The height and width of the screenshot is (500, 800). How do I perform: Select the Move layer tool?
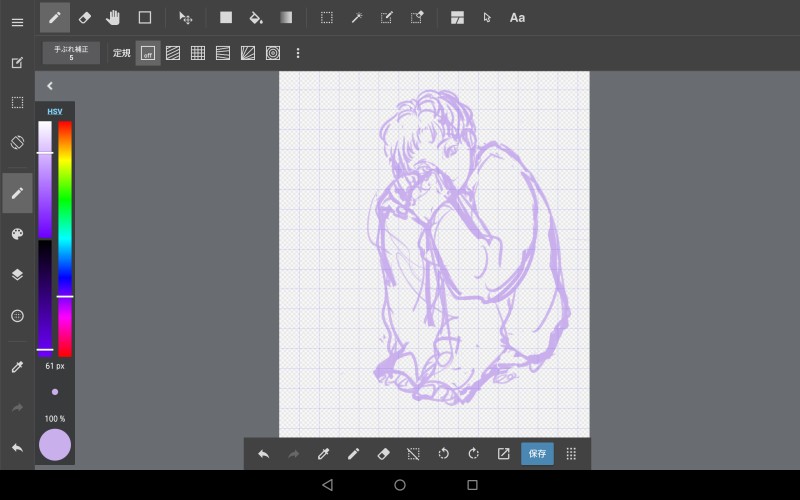click(186, 18)
